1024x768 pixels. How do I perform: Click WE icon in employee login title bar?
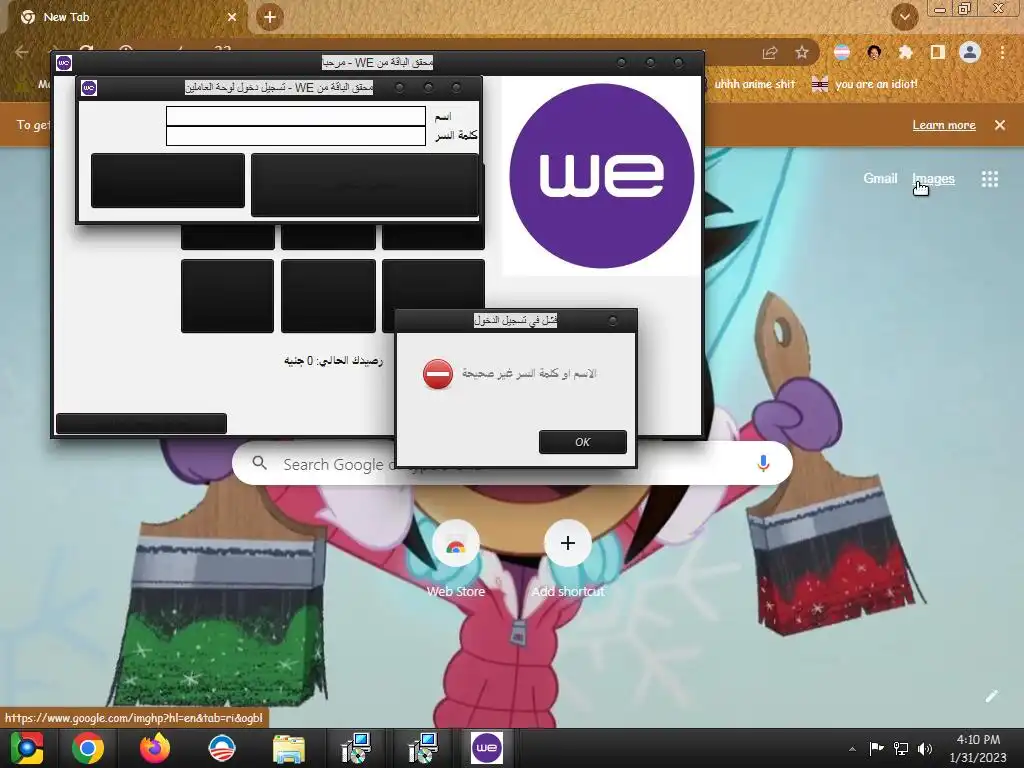coord(89,88)
